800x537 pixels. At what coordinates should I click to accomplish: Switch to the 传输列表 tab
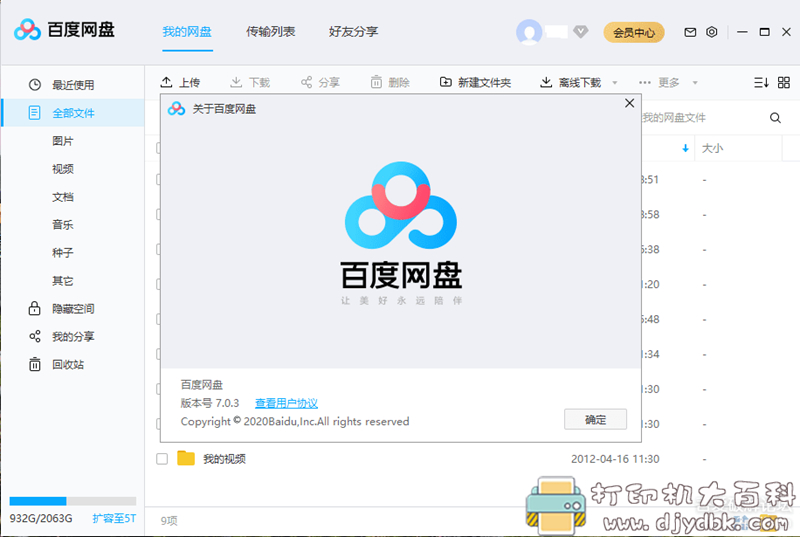coord(270,32)
